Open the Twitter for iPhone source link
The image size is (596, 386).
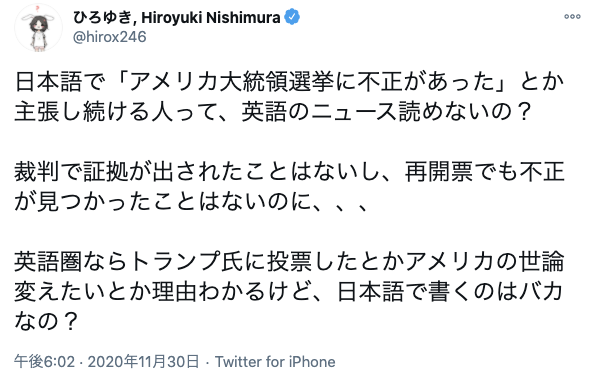[275, 361]
